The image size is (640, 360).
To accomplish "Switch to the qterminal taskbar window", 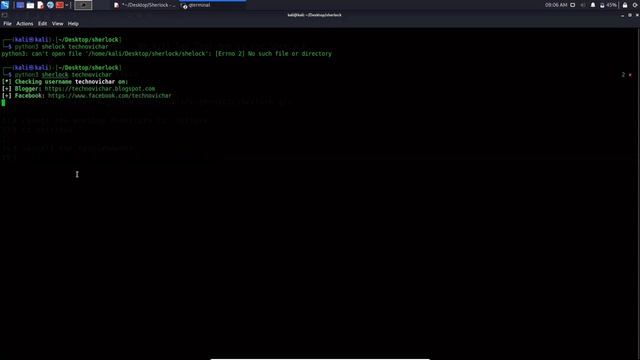I will [212, 5].
